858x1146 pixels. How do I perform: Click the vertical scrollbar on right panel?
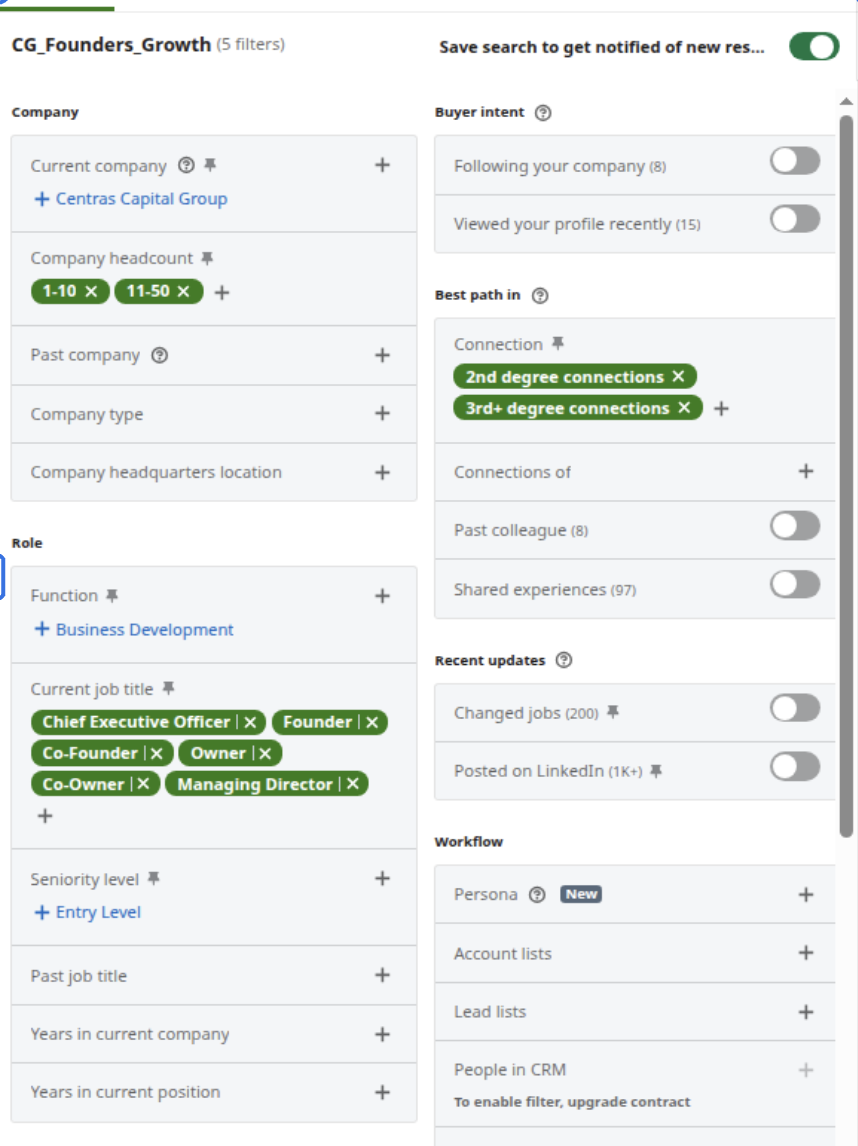click(846, 475)
